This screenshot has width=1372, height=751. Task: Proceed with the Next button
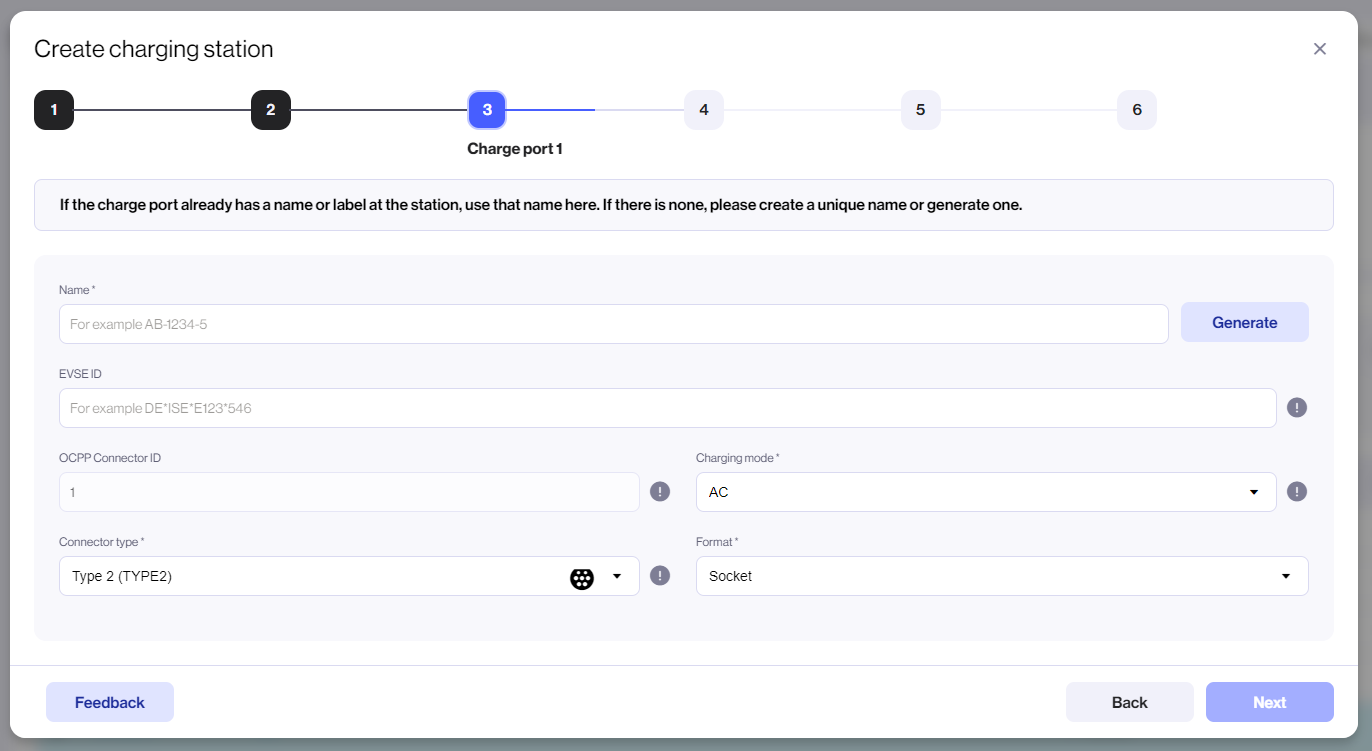click(1269, 702)
